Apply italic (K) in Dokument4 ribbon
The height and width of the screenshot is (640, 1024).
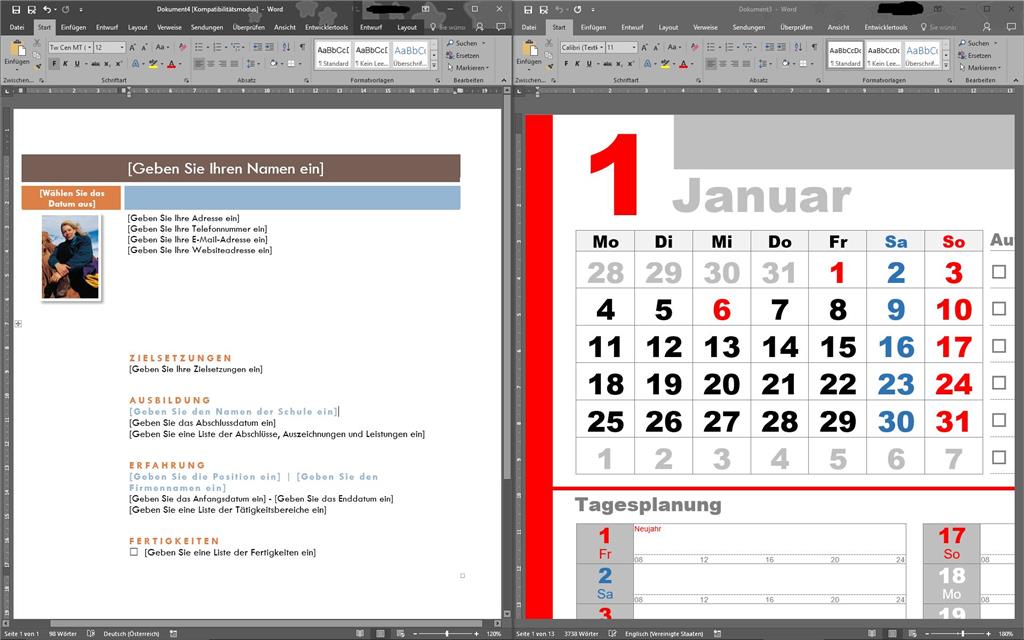[65, 64]
